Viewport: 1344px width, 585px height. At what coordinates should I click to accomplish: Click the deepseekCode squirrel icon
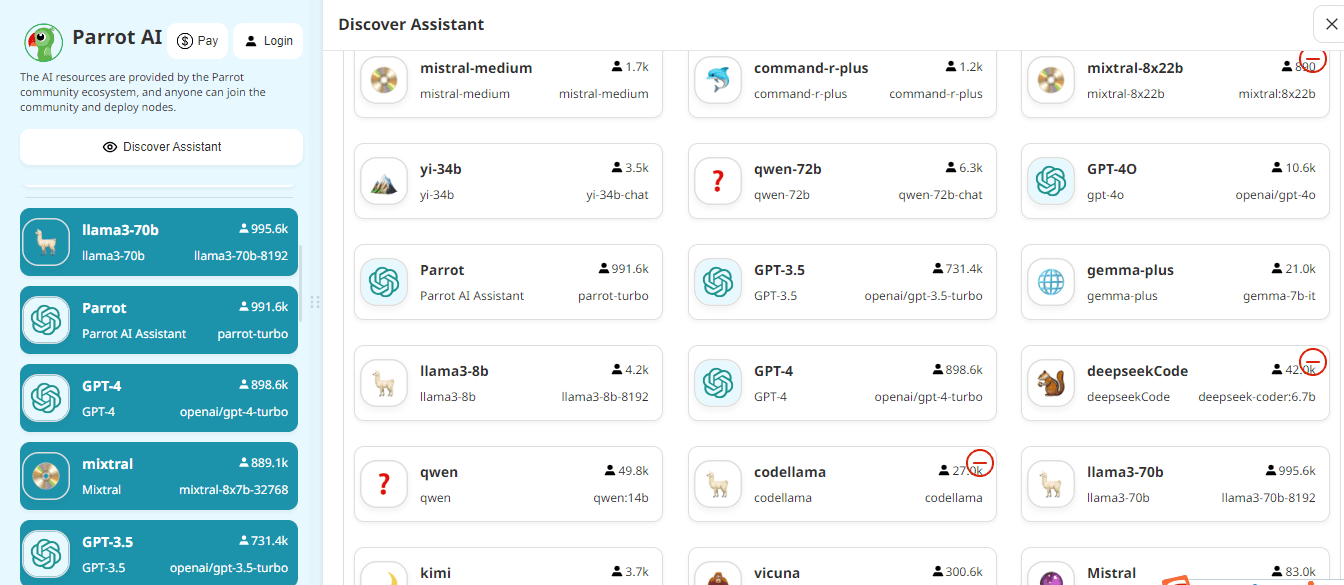[x=1051, y=384]
